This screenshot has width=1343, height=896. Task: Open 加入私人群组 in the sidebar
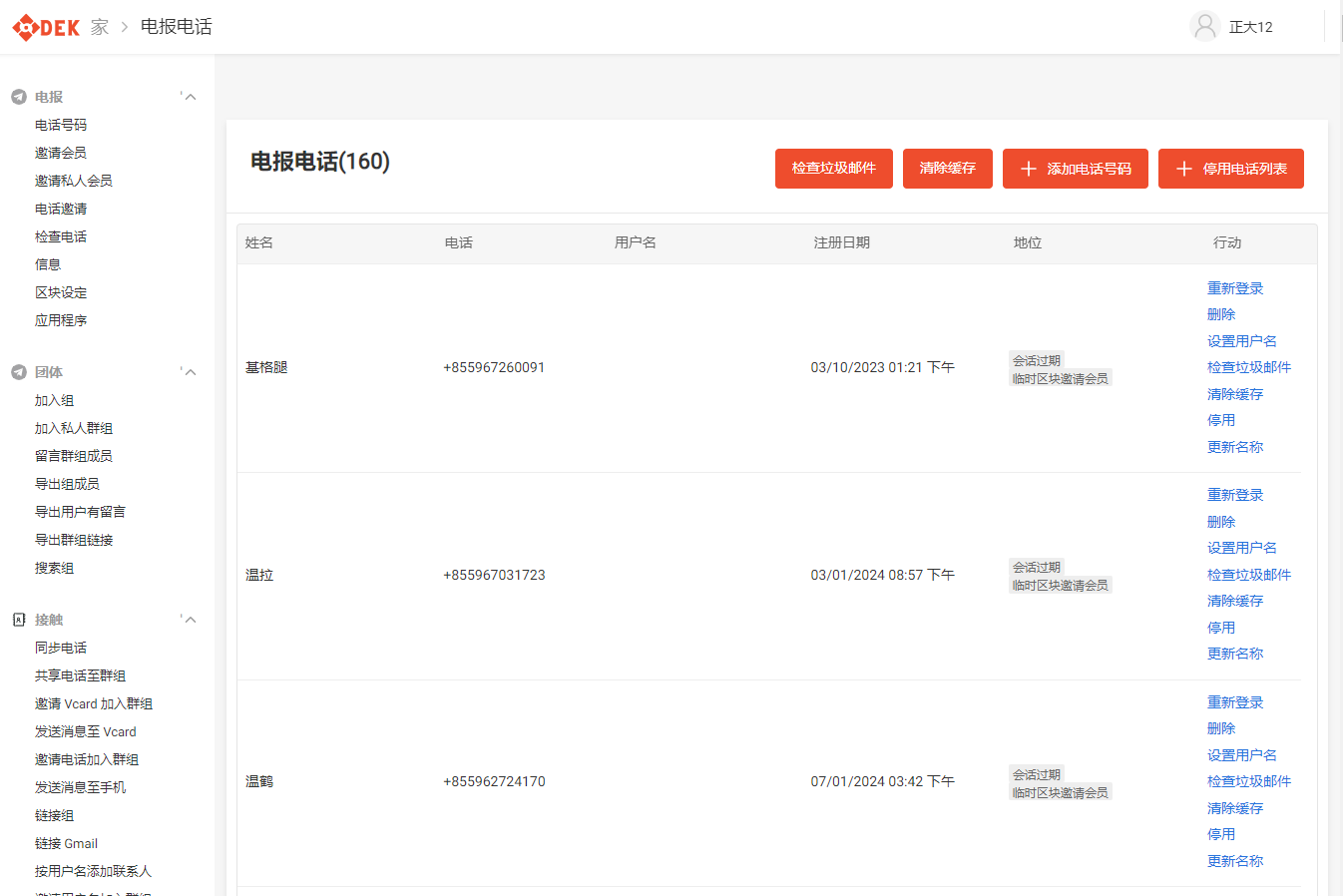74,428
